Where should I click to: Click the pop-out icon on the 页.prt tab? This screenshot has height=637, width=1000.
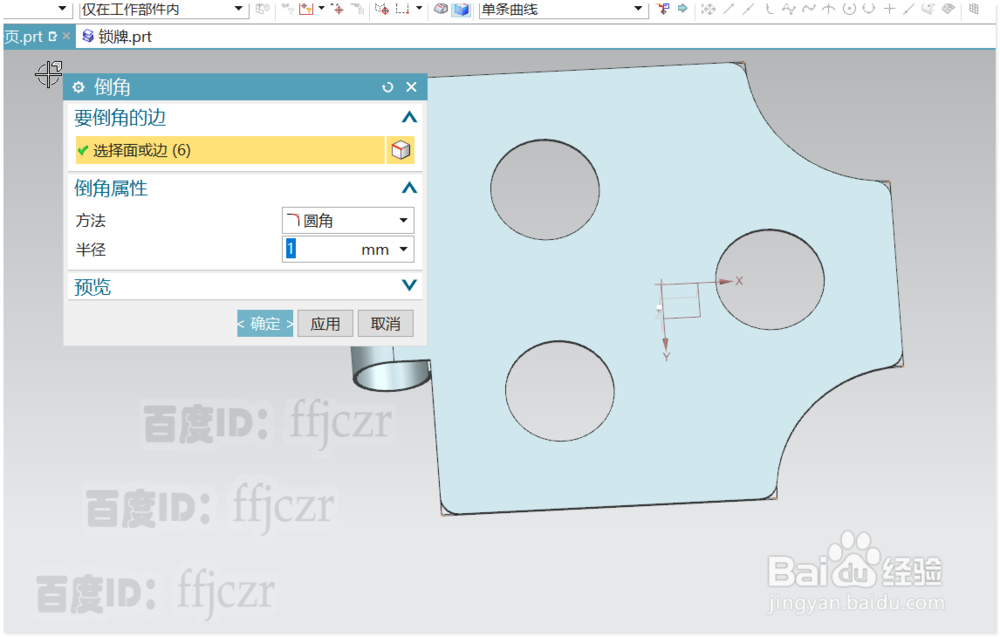click(53, 36)
